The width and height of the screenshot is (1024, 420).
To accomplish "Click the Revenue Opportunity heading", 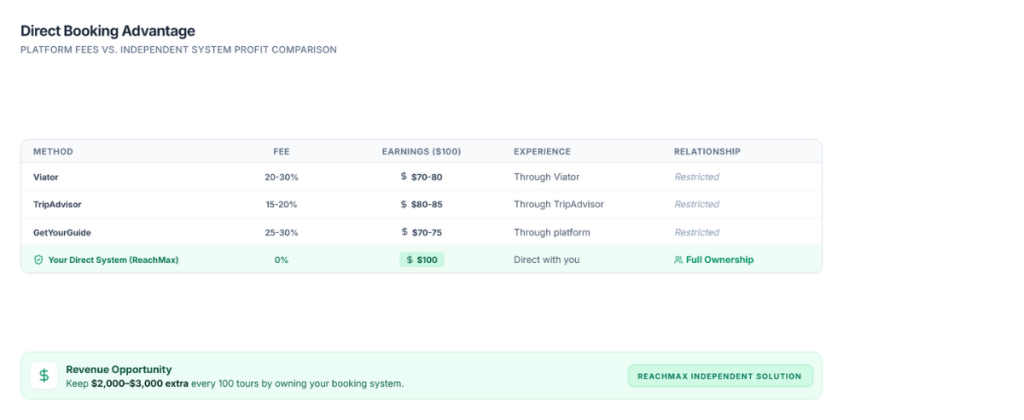I will [x=119, y=369].
